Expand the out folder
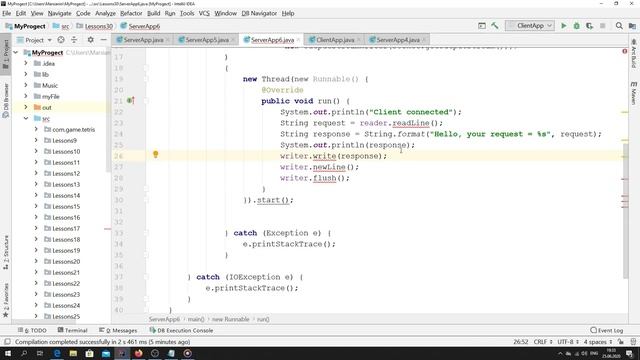The width and height of the screenshot is (640, 360). pyautogui.click(x=26, y=107)
